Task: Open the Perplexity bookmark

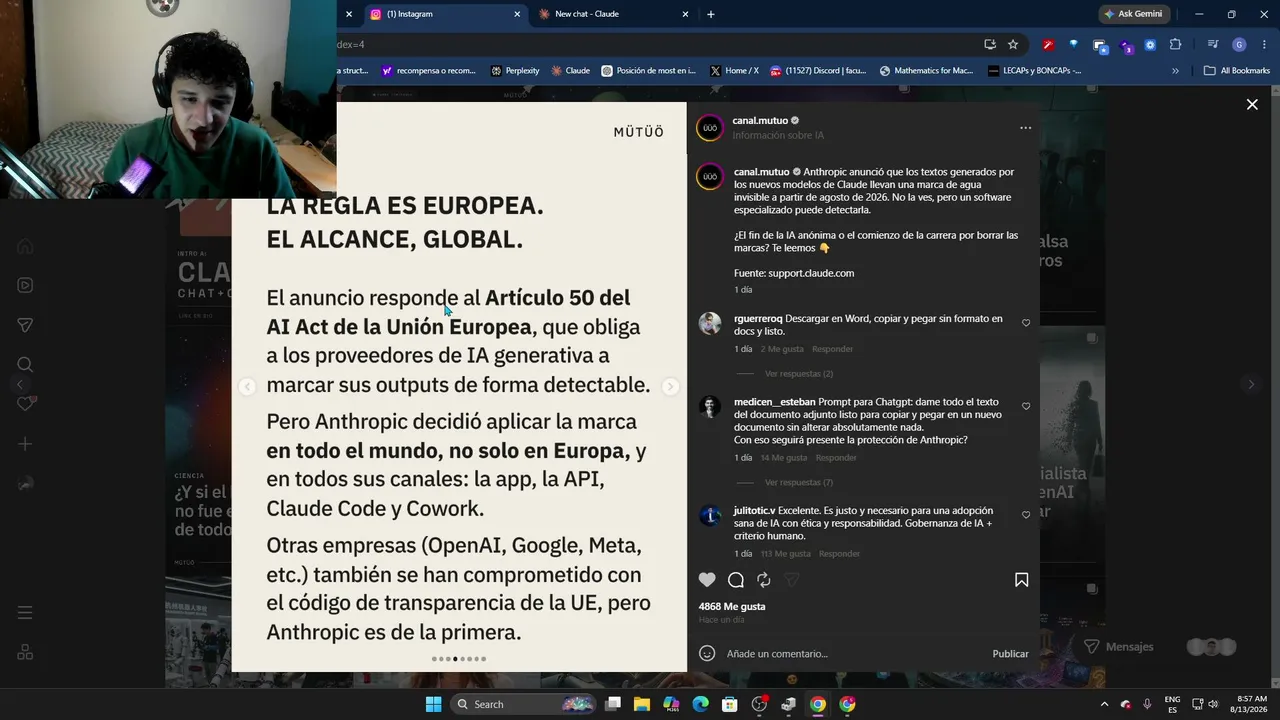Action: point(515,71)
